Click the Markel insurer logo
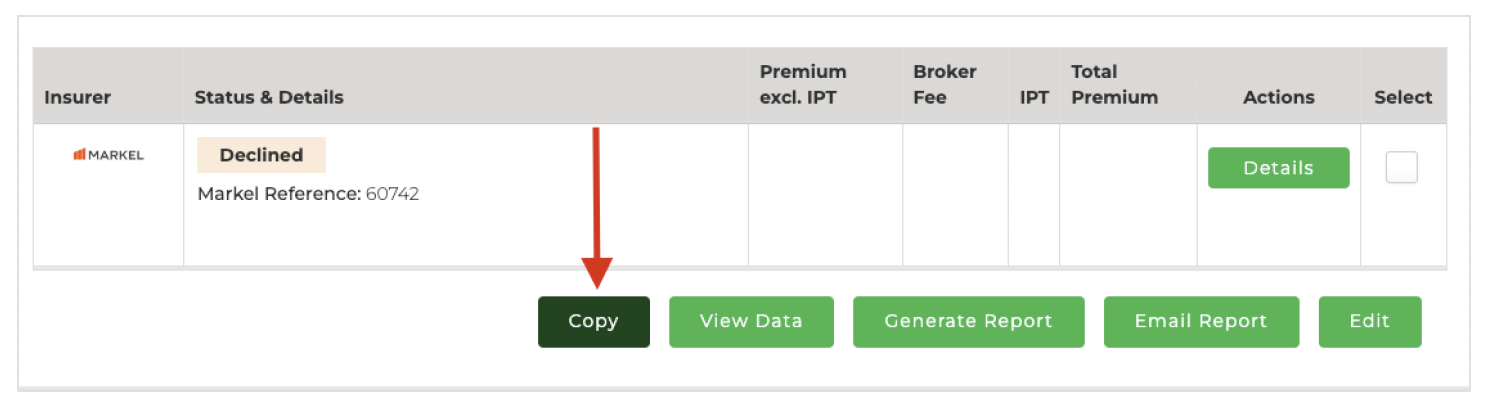This screenshot has width=1490, height=408. point(108,155)
